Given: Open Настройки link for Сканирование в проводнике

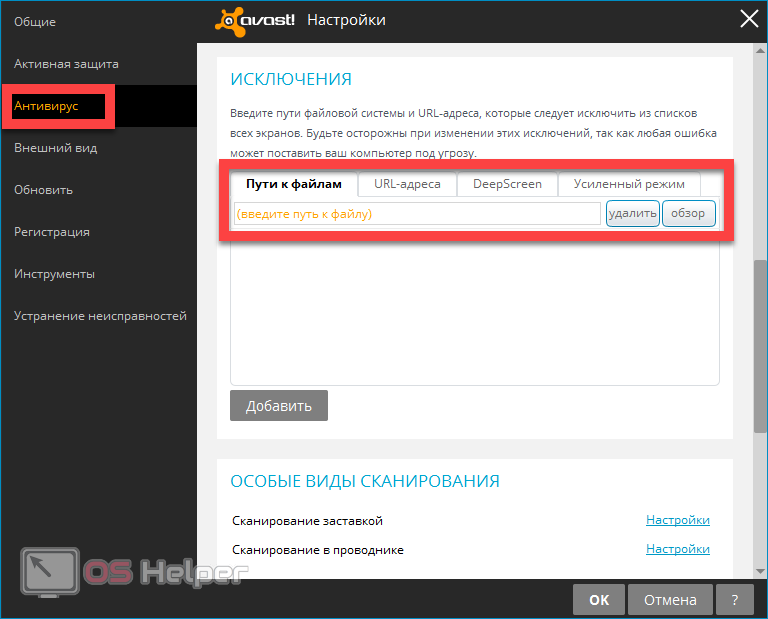Looking at the screenshot, I should 678,549.
